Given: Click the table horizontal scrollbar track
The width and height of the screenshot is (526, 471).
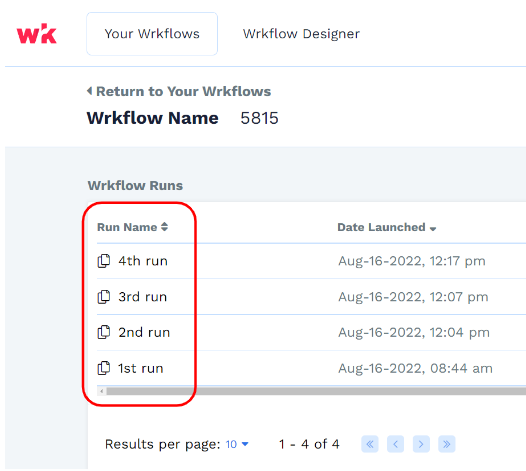Looking at the screenshot, I should [x=316, y=391].
